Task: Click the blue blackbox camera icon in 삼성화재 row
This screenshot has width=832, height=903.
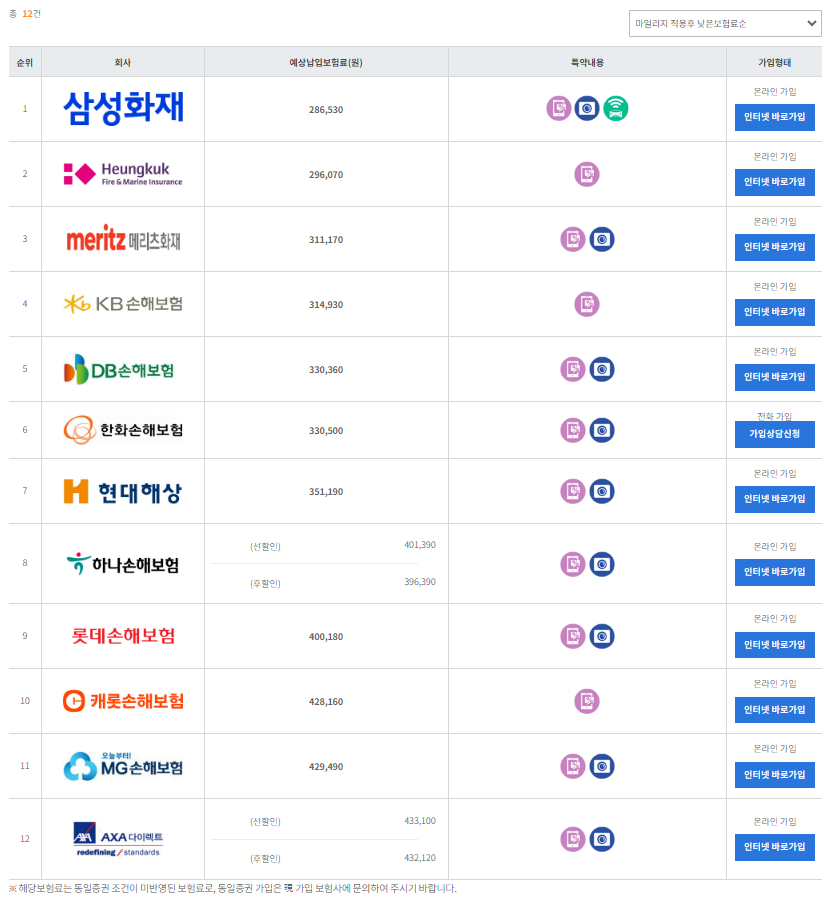Action: [x=587, y=108]
